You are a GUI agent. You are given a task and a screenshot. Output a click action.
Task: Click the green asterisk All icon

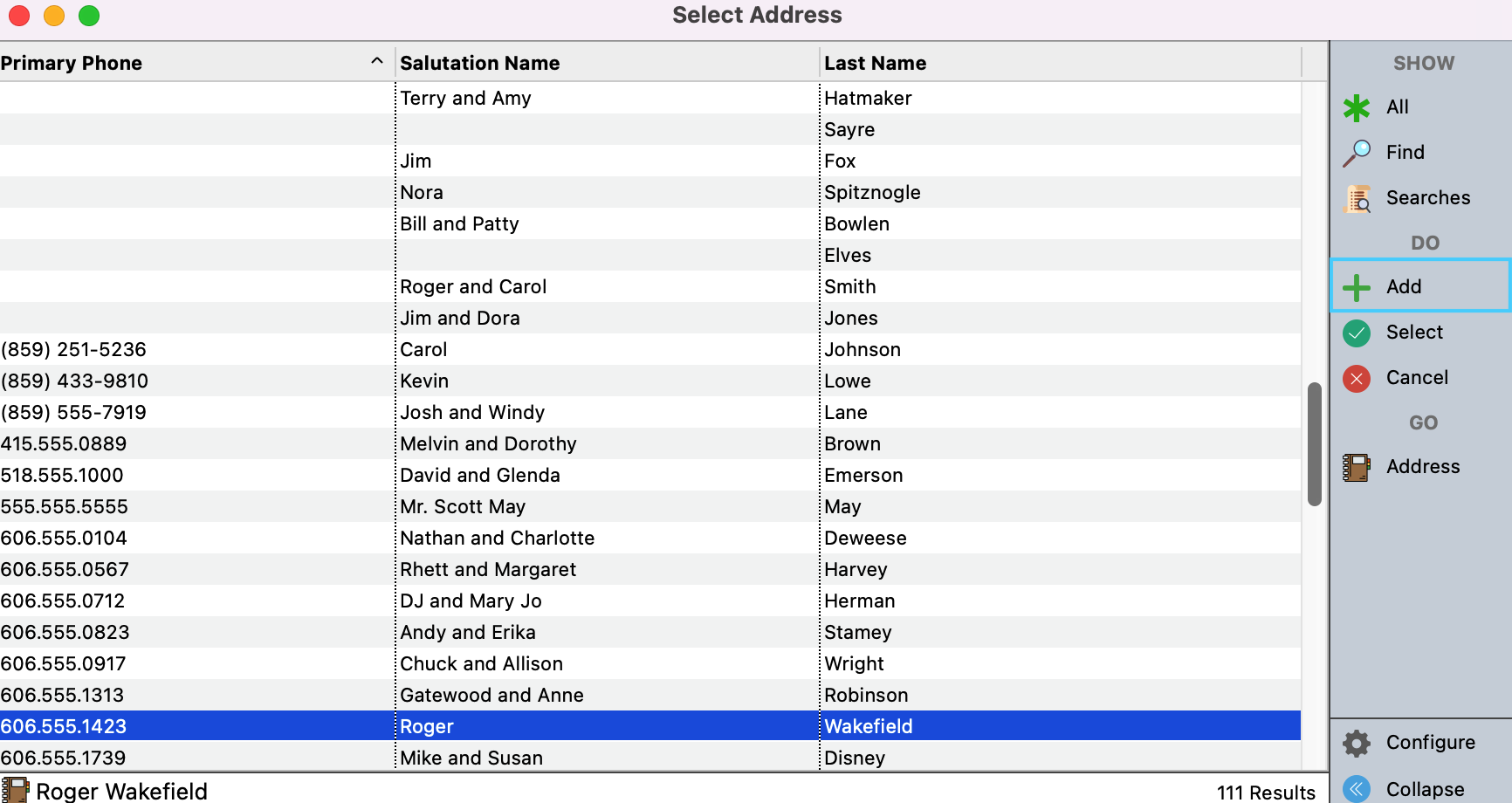[x=1356, y=107]
